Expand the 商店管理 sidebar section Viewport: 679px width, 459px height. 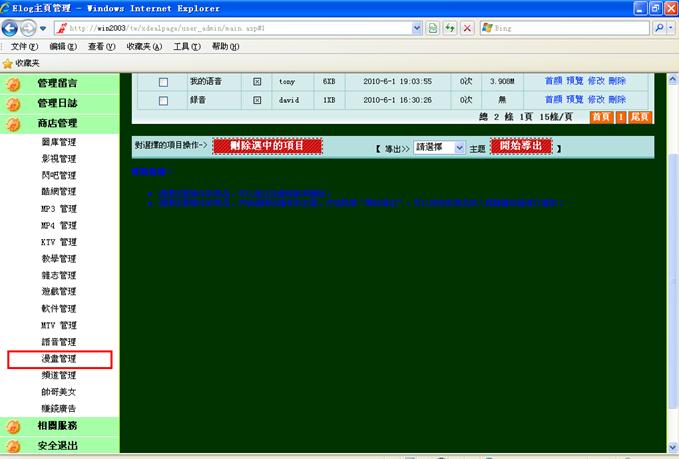pyautogui.click(x=57, y=124)
